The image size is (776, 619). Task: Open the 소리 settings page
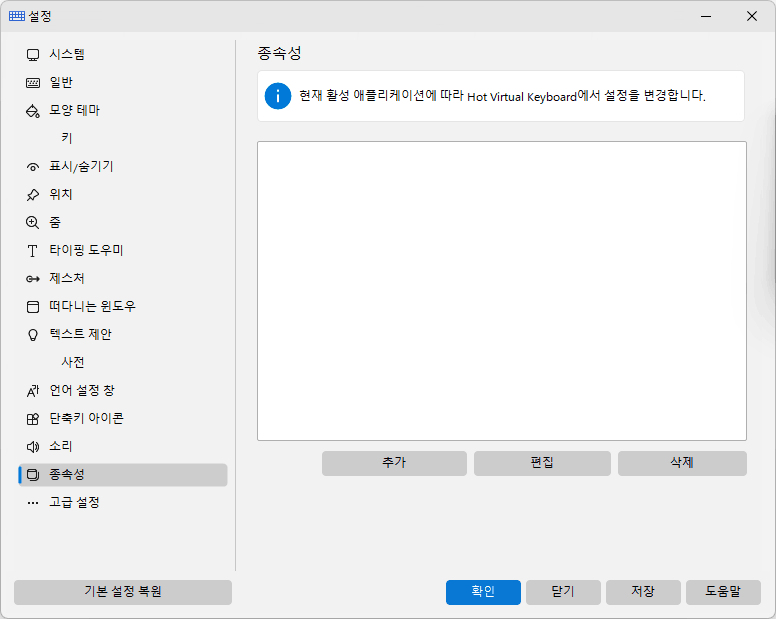123,447
